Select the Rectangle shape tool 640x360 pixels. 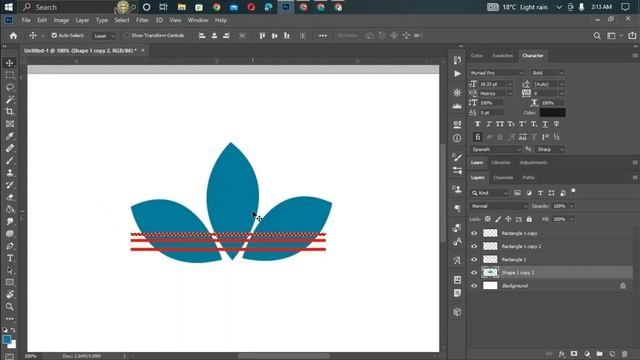pyautogui.click(x=10, y=282)
